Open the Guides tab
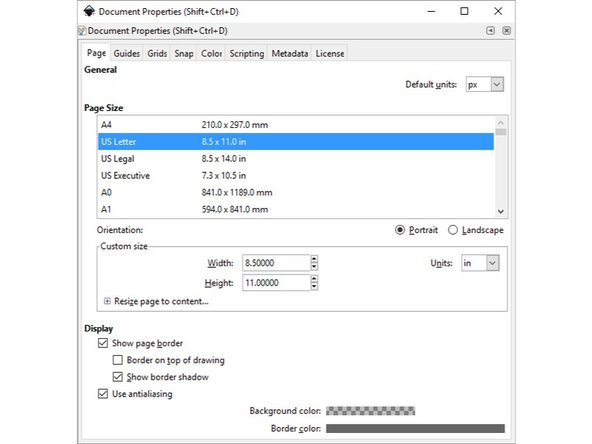 click(x=126, y=54)
